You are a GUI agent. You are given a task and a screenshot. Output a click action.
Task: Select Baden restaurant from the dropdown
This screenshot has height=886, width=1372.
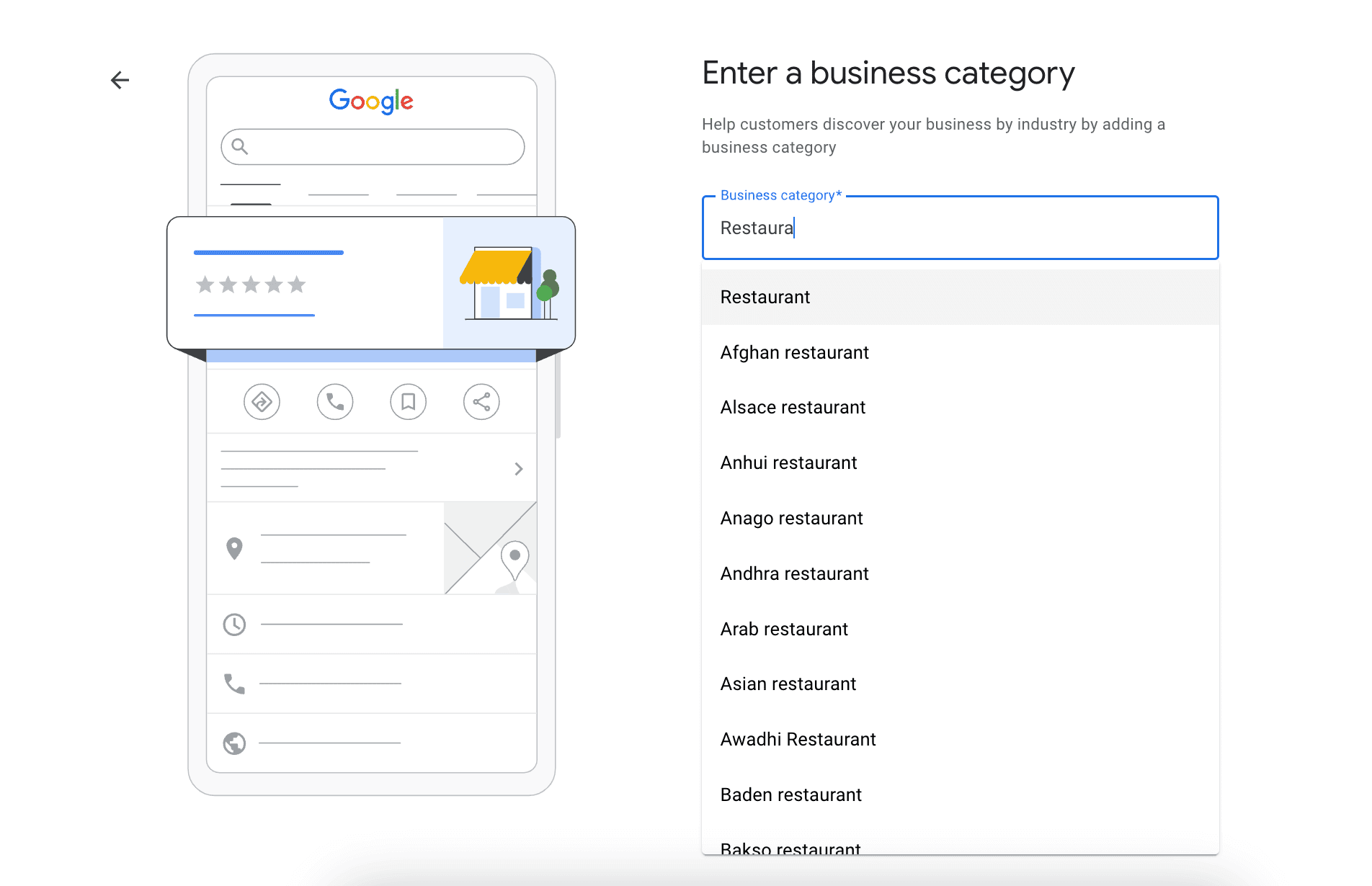pos(790,795)
